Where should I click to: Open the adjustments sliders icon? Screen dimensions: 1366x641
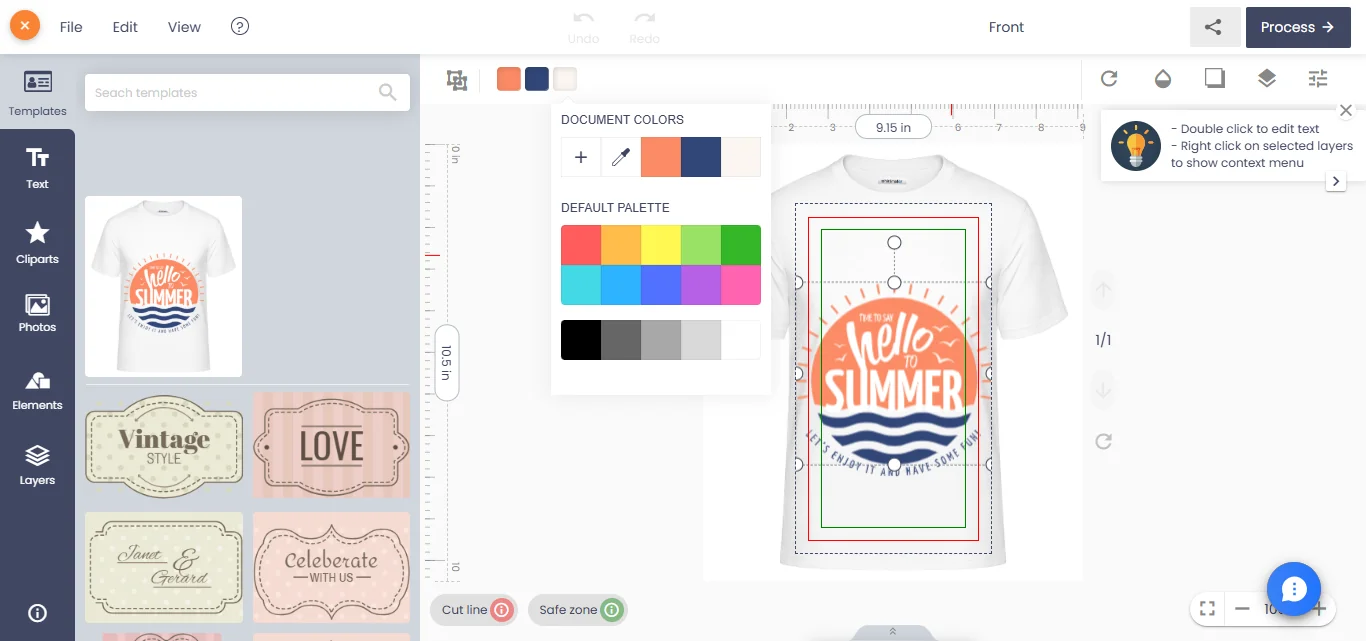1319,78
